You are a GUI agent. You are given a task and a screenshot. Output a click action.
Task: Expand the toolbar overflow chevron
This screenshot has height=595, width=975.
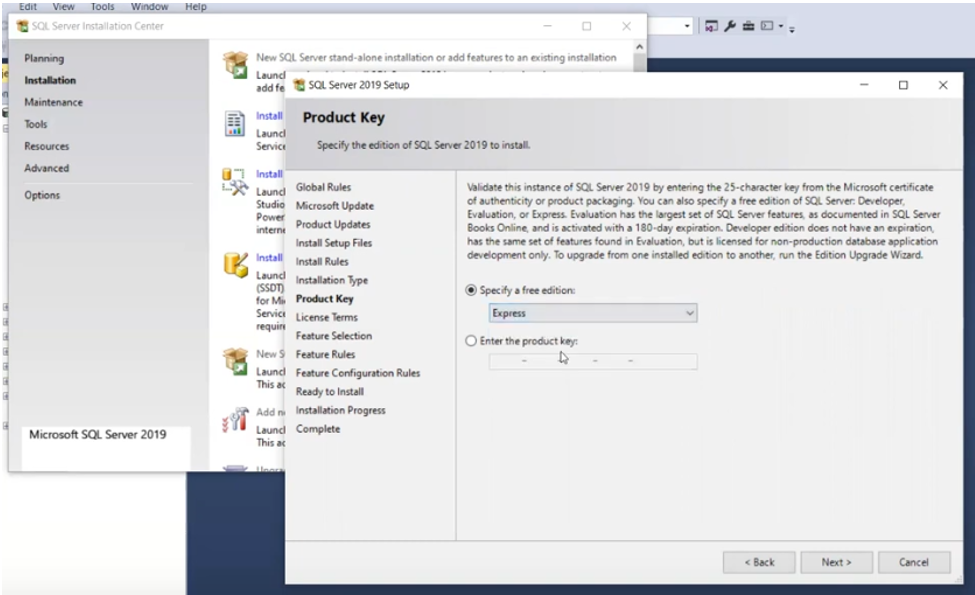[x=792, y=30]
